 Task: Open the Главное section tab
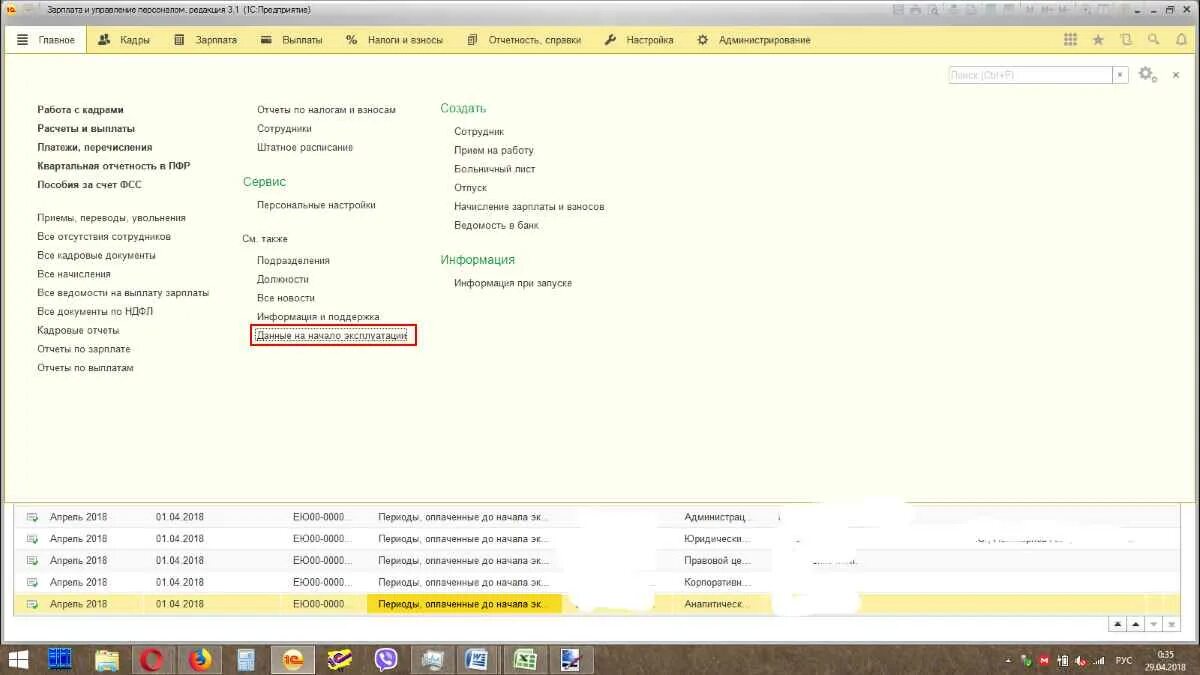click(47, 40)
